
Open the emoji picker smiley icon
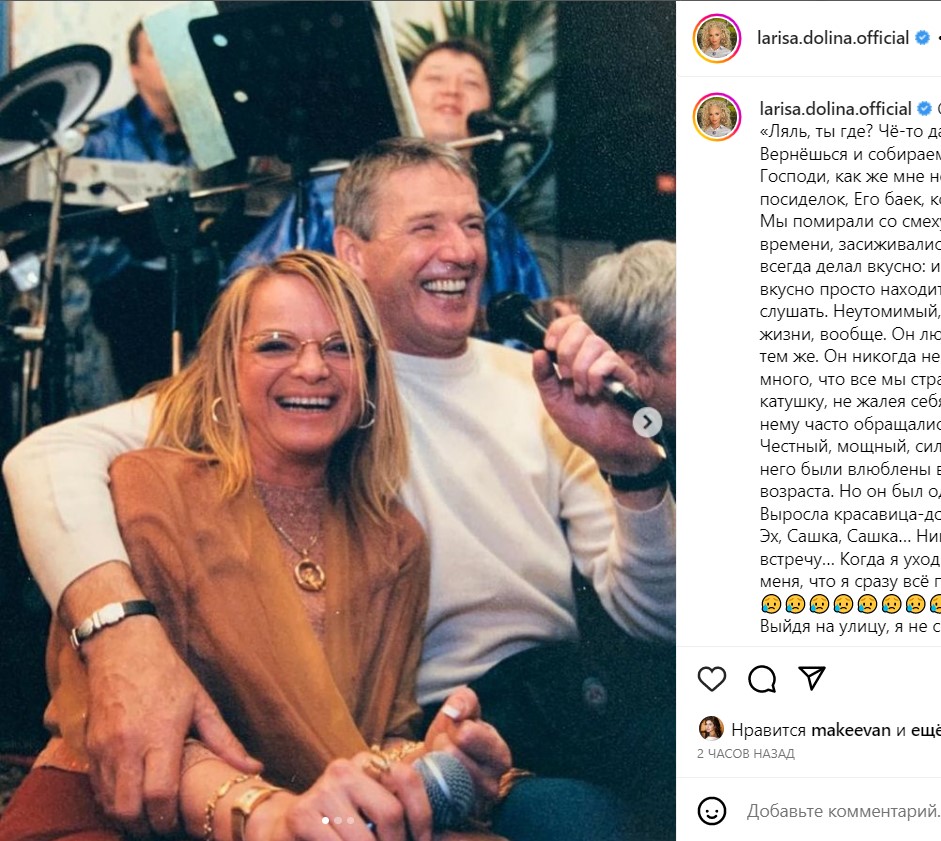[712, 811]
